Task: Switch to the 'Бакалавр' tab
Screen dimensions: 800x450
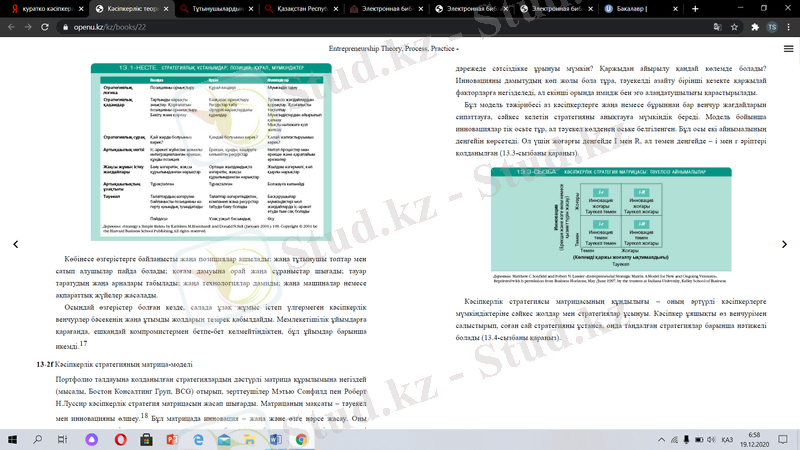Action: click(x=641, y=9)
